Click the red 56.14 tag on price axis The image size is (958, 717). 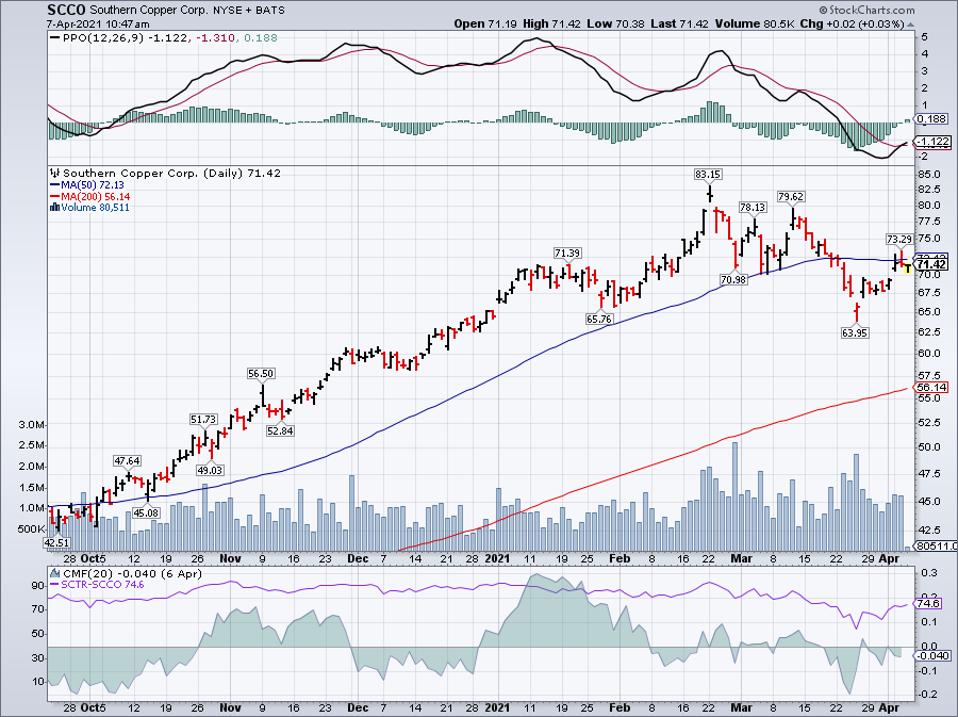tap(931, 387)
